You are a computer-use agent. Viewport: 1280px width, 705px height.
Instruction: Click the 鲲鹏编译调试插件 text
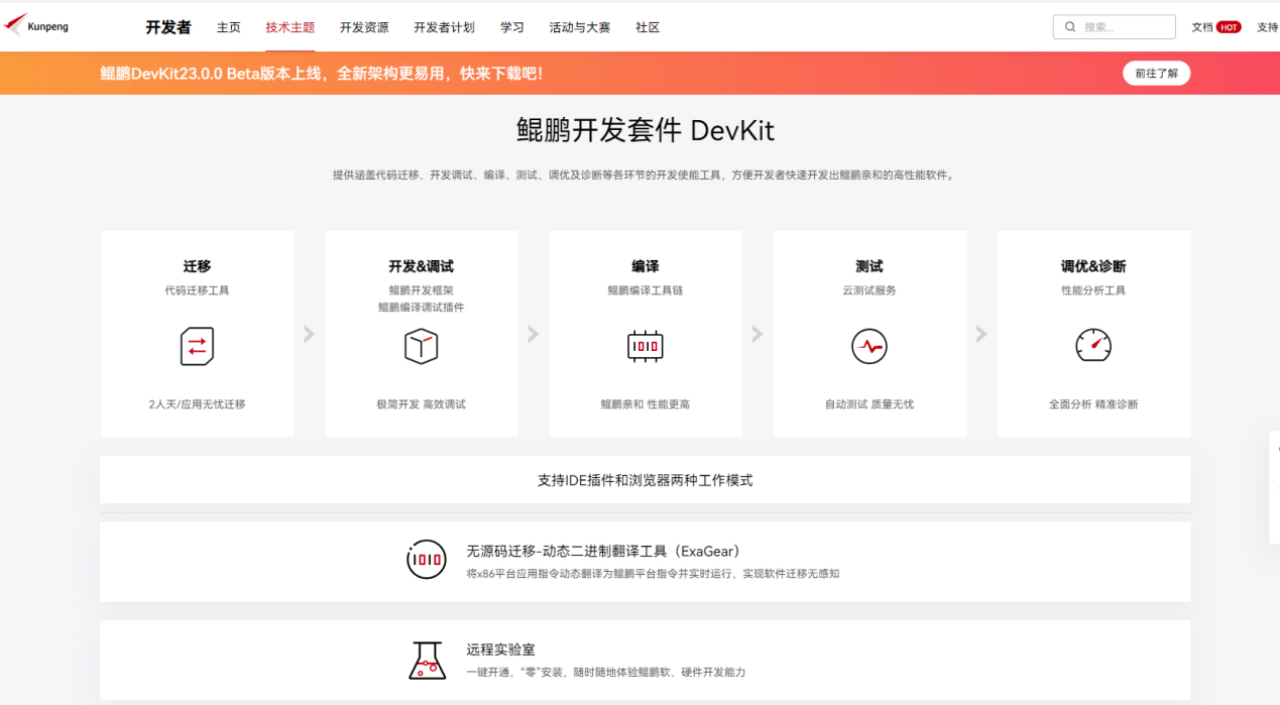point(421,307)
